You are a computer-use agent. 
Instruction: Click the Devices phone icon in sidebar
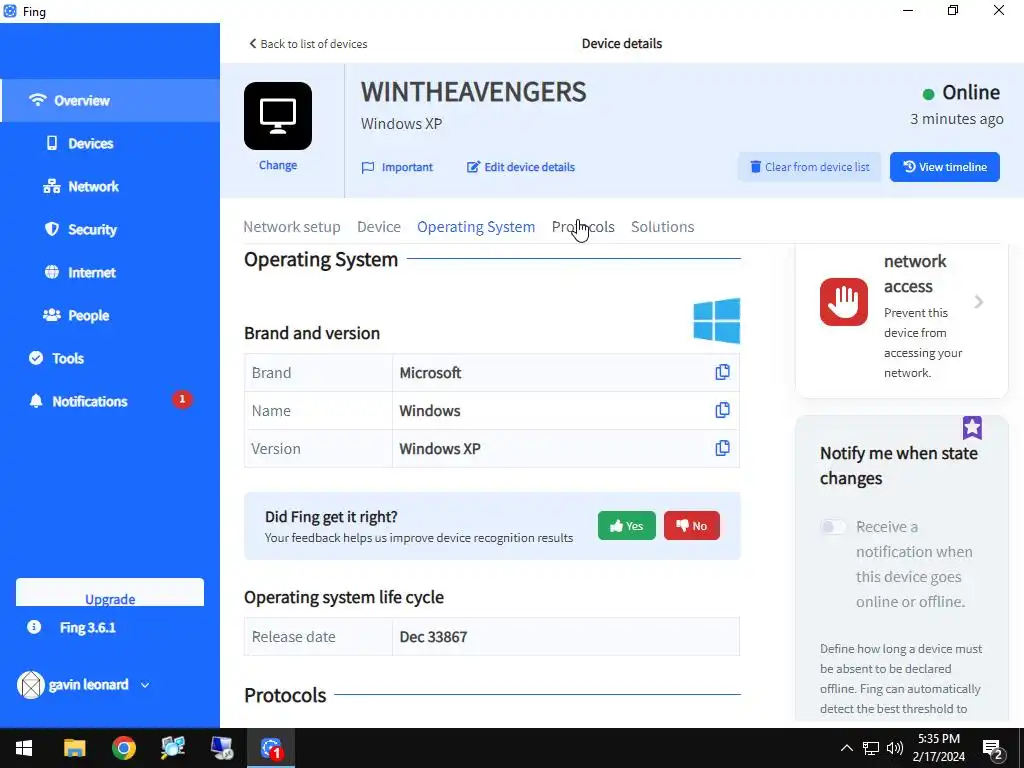pyautogui.click(x=52, y=143)
